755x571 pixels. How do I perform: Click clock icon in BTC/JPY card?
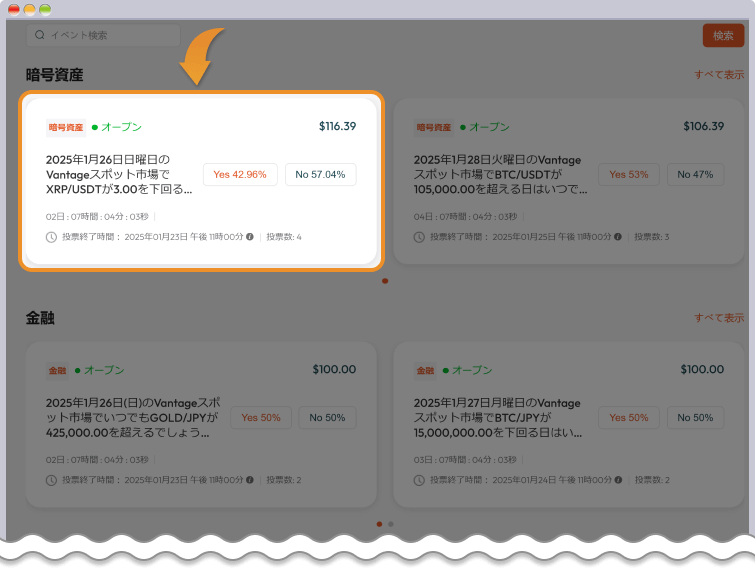[419, 480]
